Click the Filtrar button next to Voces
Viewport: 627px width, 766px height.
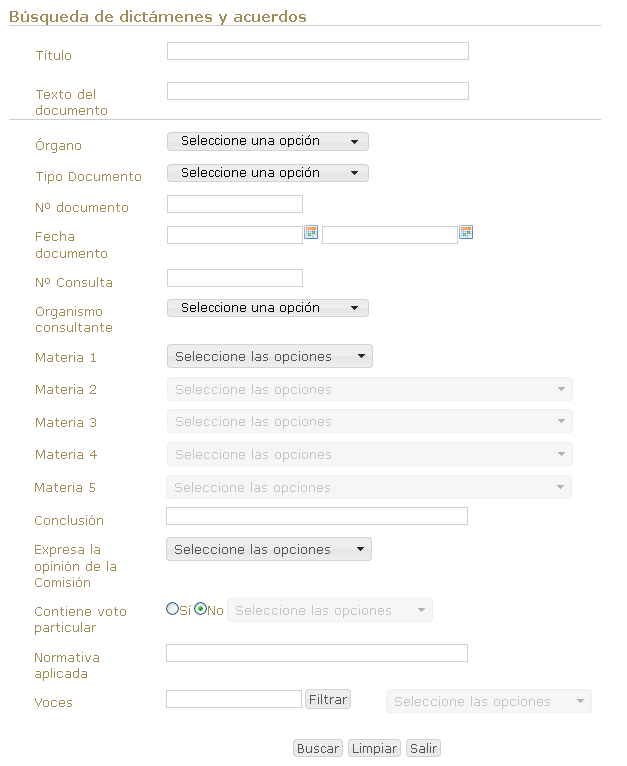click(x=328, y=699)
